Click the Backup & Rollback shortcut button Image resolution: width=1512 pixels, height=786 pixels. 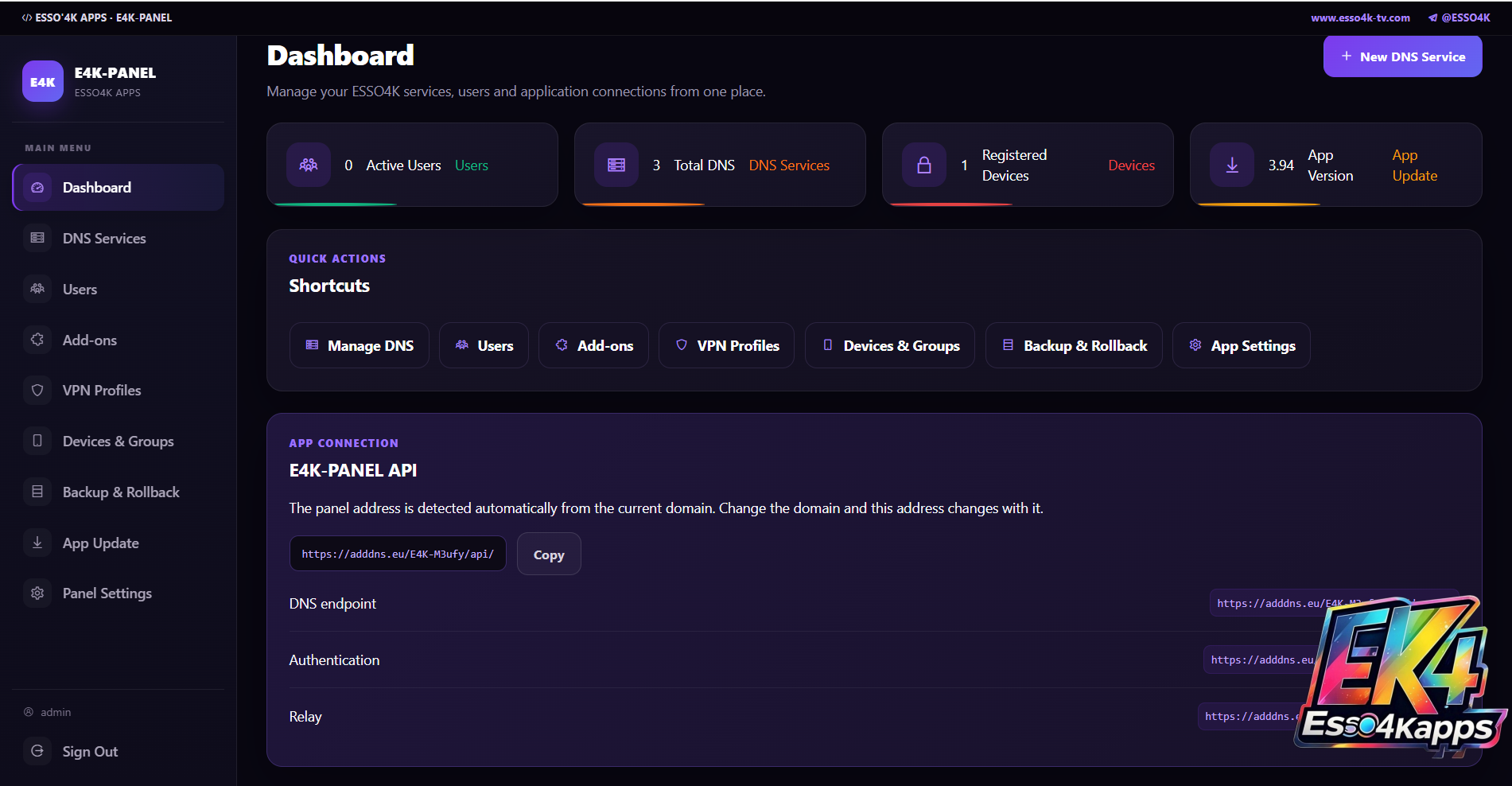click(x=1074, y=345)
